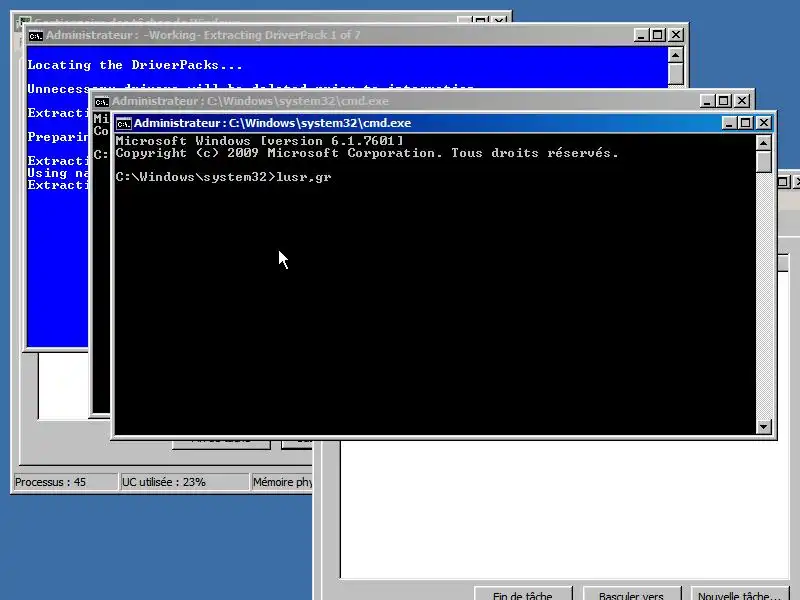Click the scrollbar thumb in the DriverPack window
800x600 pixels.
pos(676,73)
